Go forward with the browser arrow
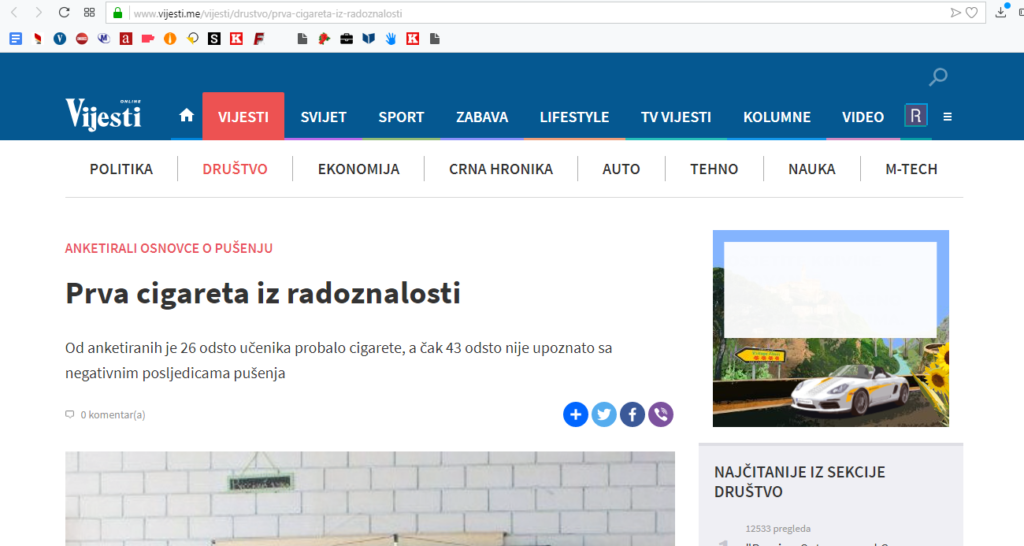1024x546 pixels. tap(39, 12)
